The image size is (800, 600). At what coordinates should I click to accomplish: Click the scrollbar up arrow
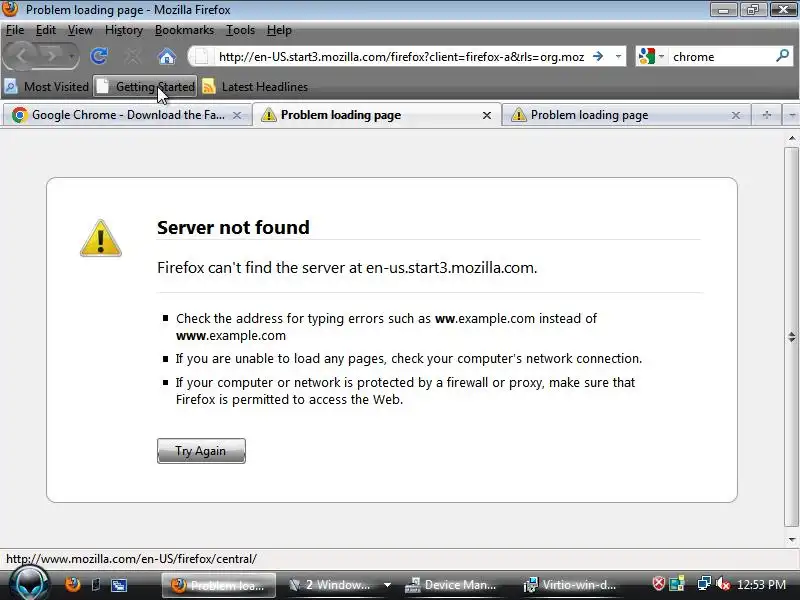(791, 138)
